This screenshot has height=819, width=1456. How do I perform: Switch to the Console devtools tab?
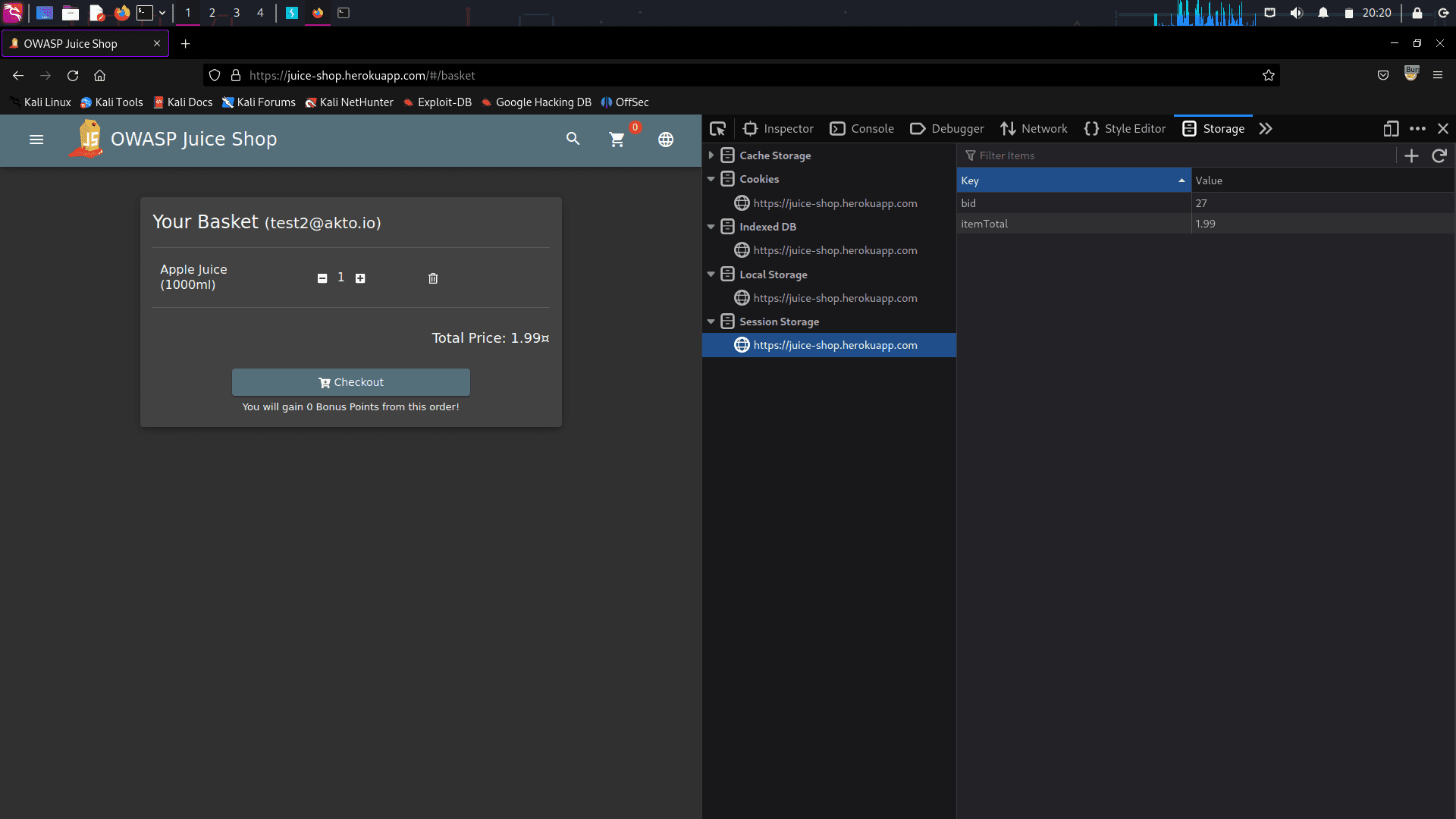[862, 129]
